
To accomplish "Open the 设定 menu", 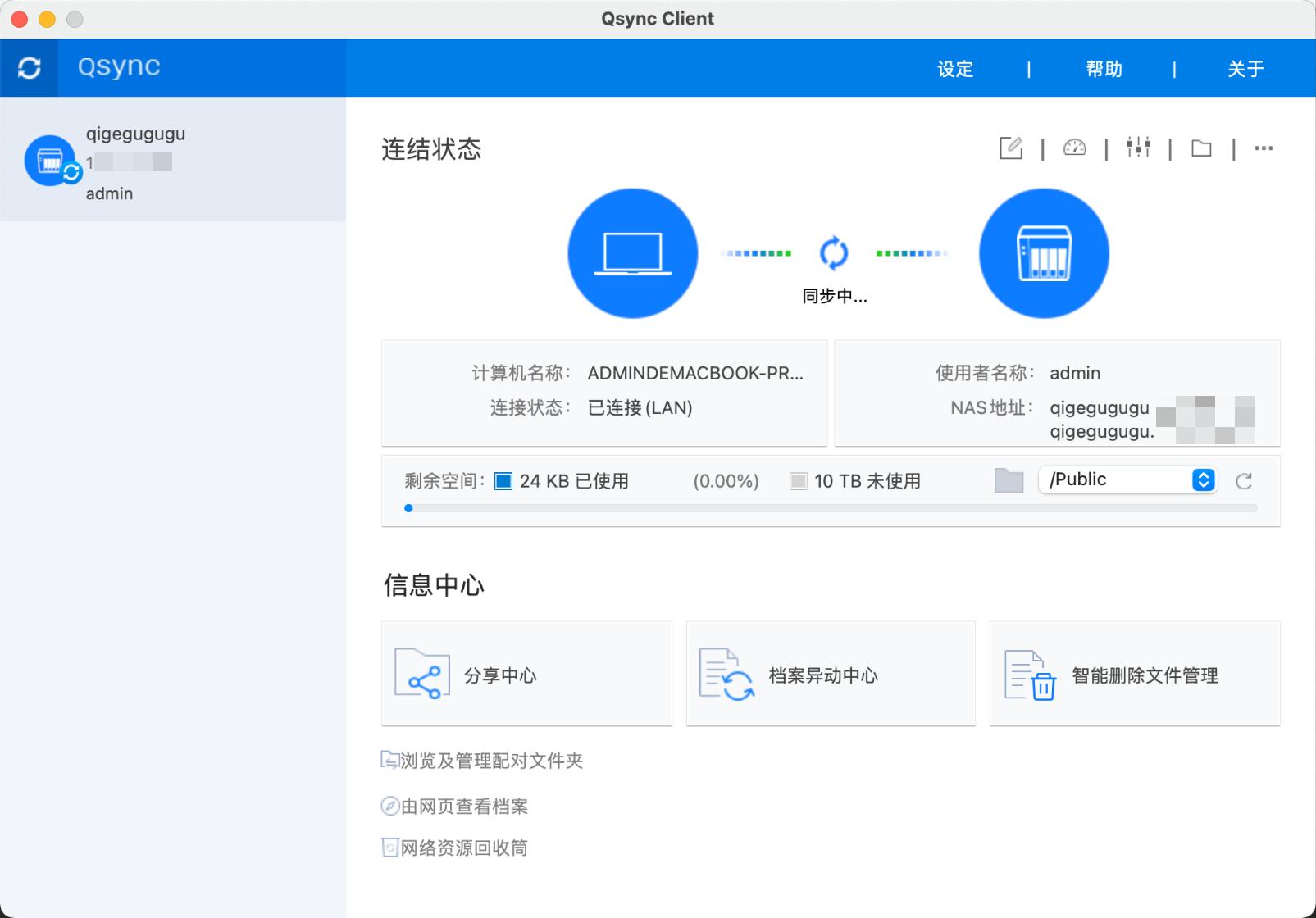I will pyautogui.click(x=954, y=69).
